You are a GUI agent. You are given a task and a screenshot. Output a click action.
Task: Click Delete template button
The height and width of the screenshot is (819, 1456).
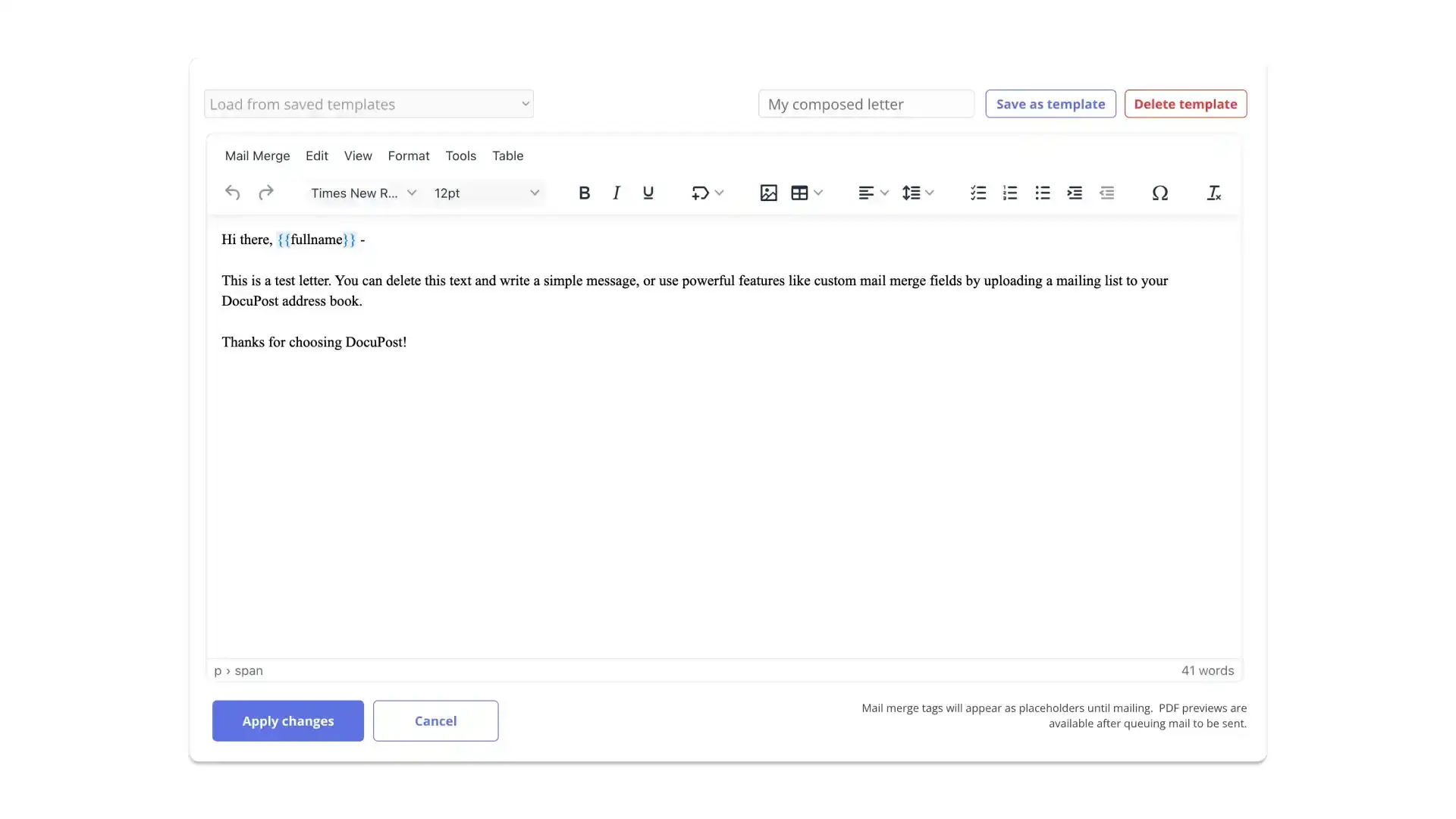coord(1185,104)
